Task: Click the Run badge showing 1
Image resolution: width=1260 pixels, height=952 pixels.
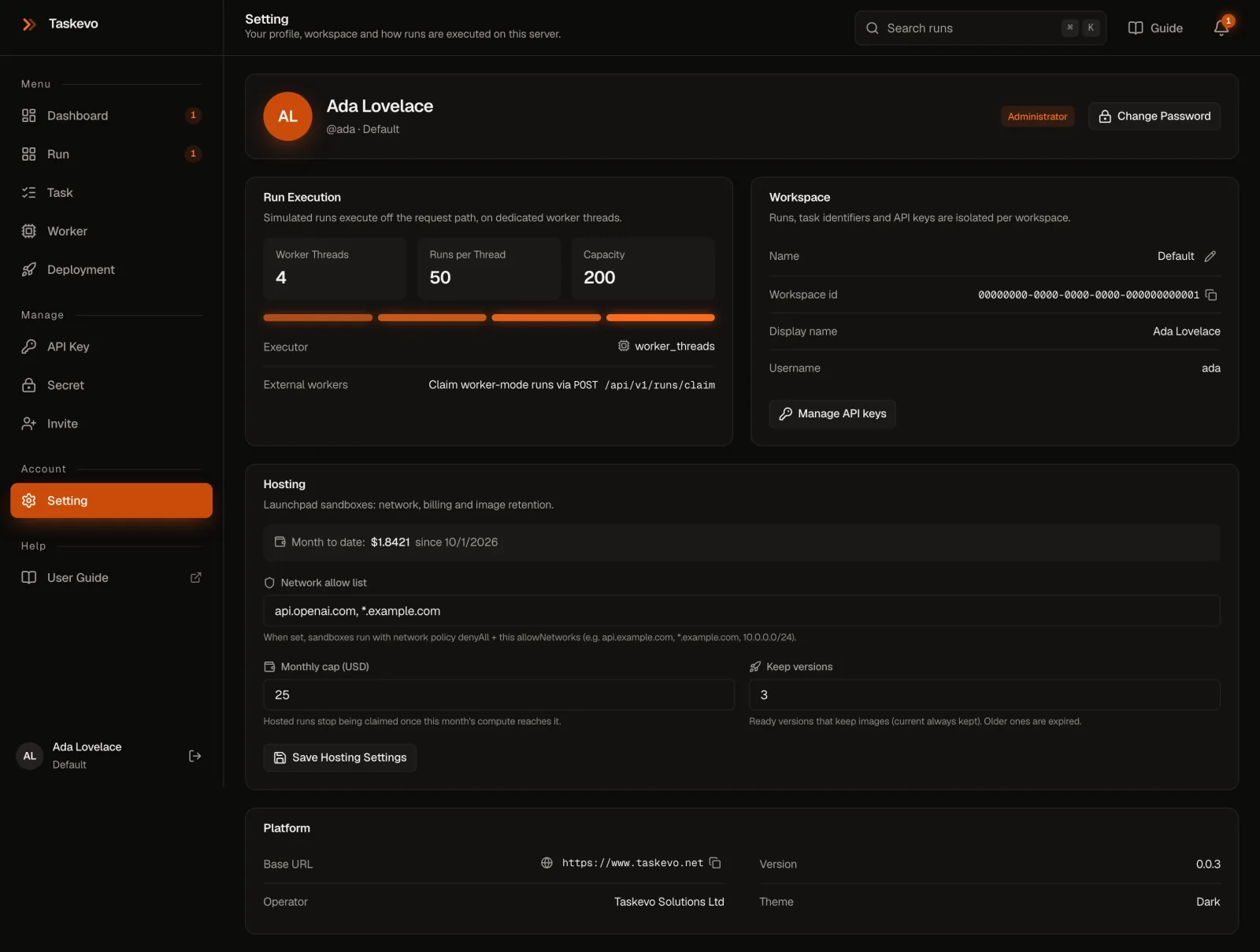Action: point(193,154)
